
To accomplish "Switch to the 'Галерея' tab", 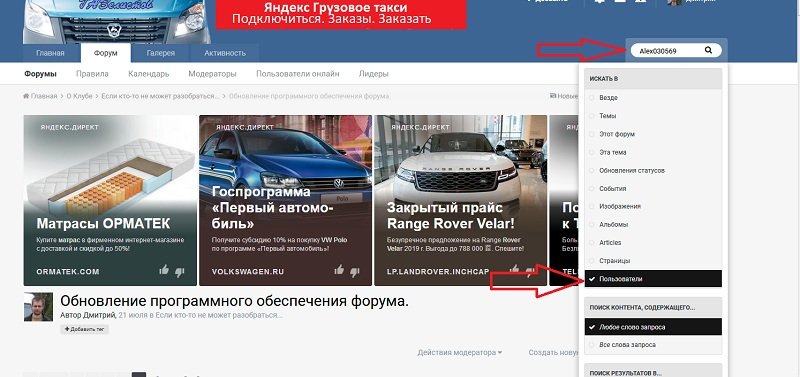I will click(x=161, y=53).
